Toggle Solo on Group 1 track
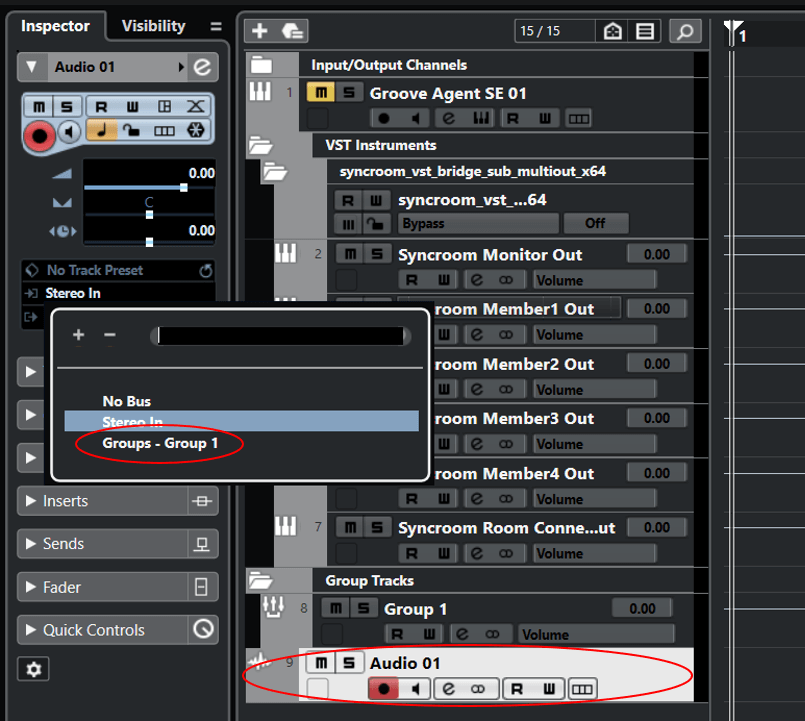The height and width of the screenshot is (721, 805). click(x=367, y=608)
